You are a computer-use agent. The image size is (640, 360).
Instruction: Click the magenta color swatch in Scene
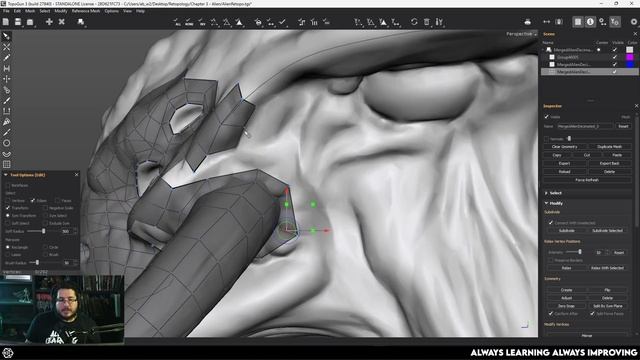pyautogui.click(x=630, y=57)
